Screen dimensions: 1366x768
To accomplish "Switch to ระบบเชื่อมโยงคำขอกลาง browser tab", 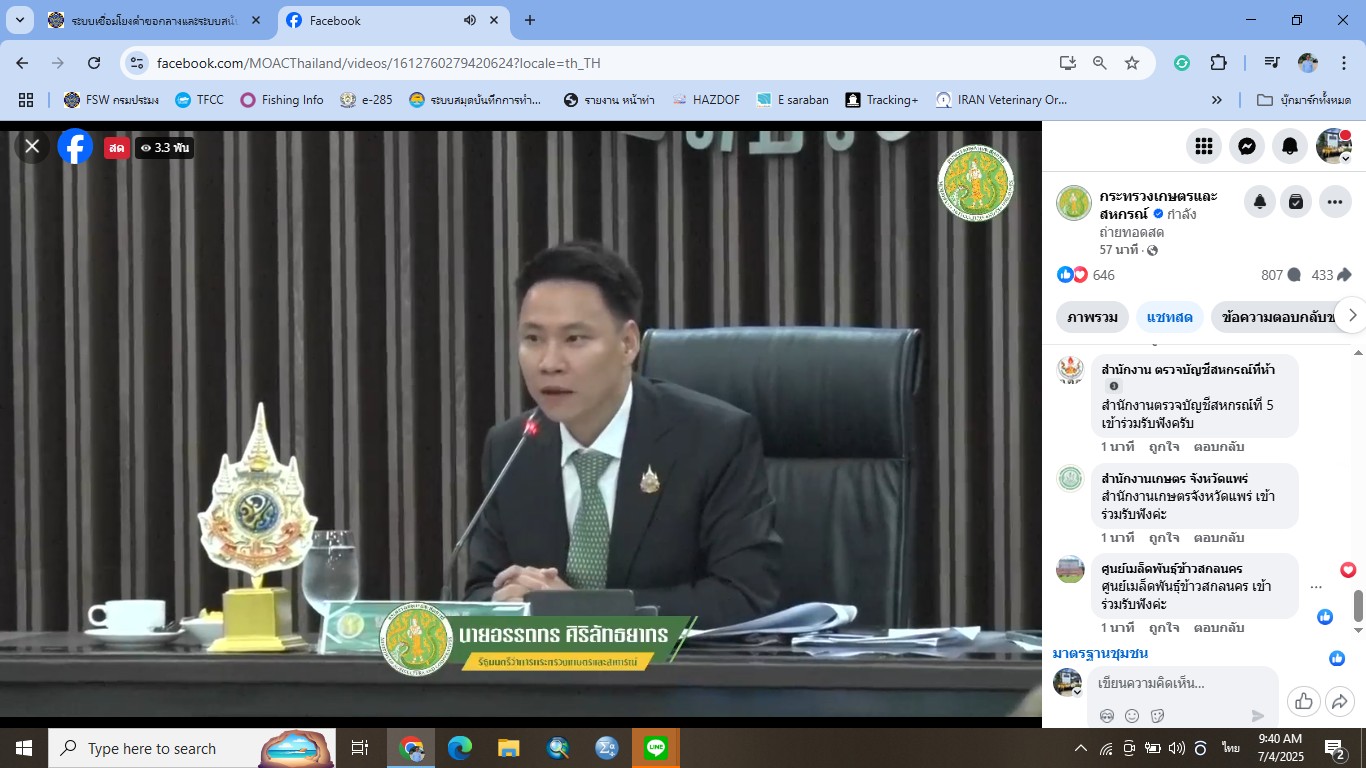I will point(155,20).
